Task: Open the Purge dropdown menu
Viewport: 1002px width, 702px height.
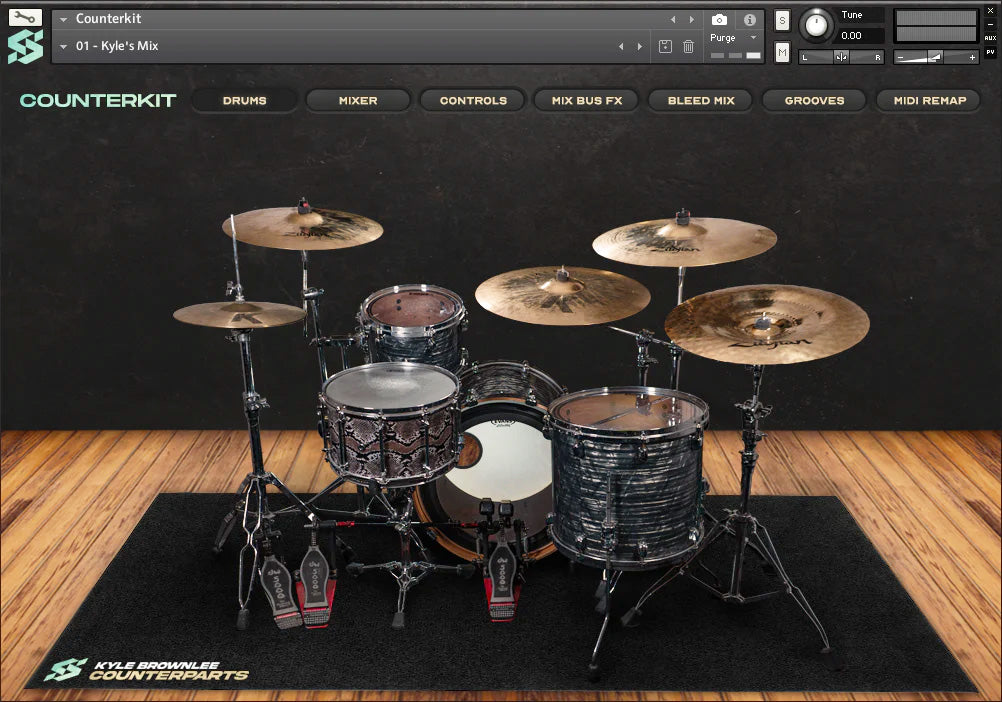Action: [753, 38]
